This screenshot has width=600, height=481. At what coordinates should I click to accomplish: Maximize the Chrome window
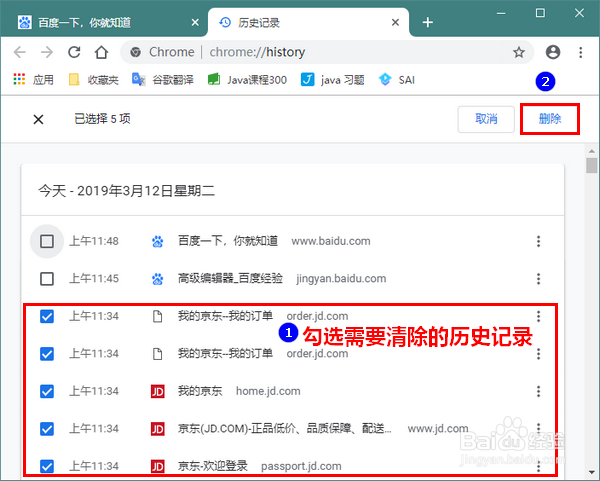click(x=540, y=13)
